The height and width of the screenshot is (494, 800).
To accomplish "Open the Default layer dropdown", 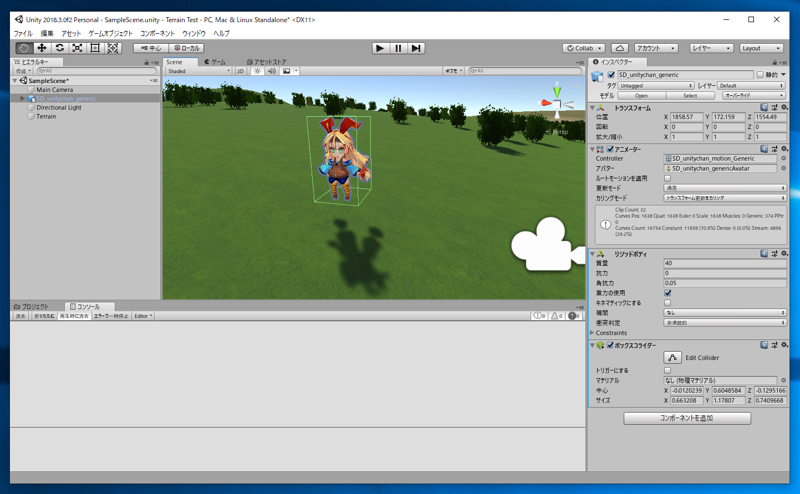I will click(x=752, y=85).
